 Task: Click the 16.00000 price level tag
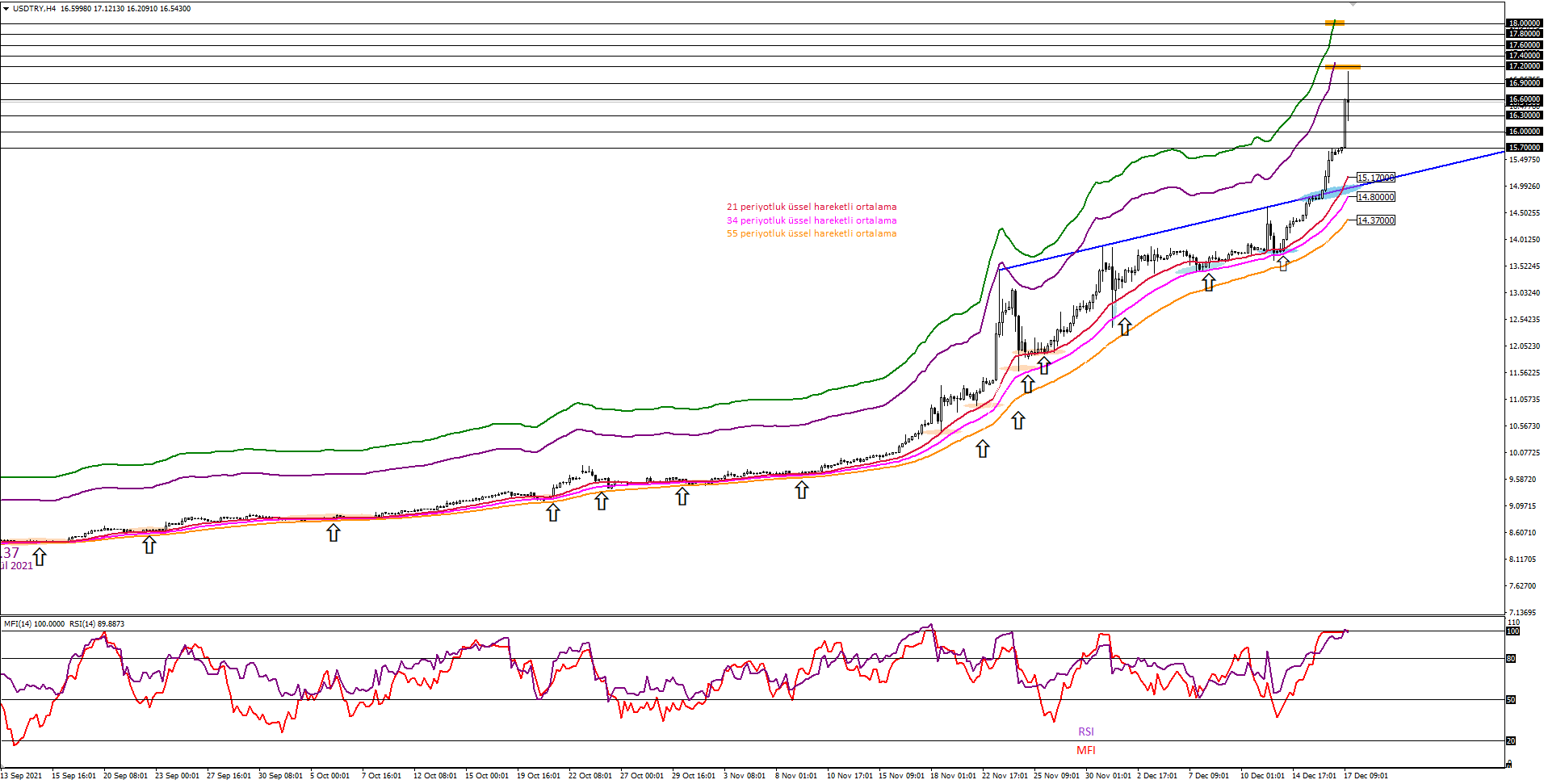coord(1524,132)
